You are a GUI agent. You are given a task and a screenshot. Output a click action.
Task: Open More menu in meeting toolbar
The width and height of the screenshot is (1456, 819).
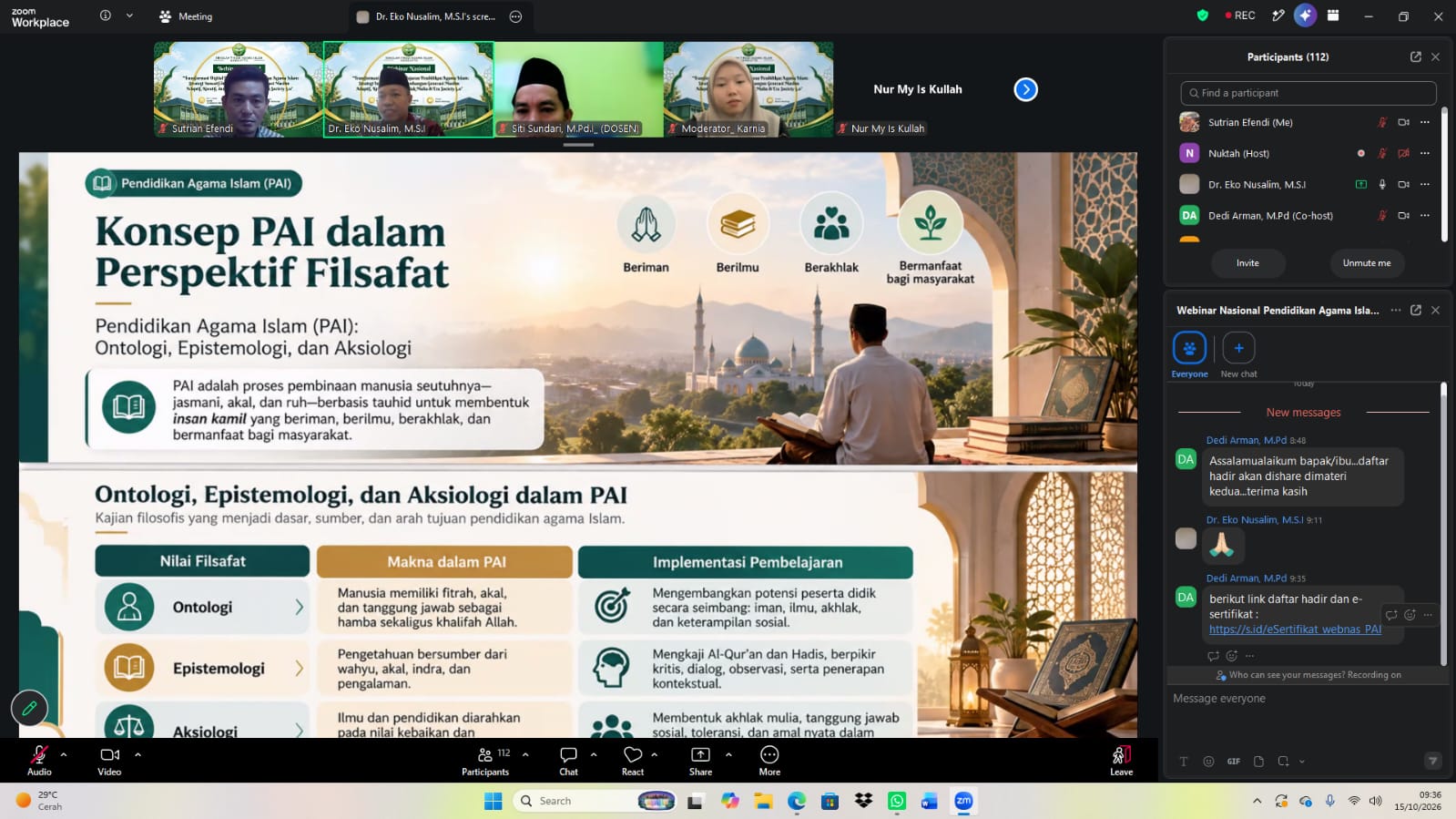769,761
